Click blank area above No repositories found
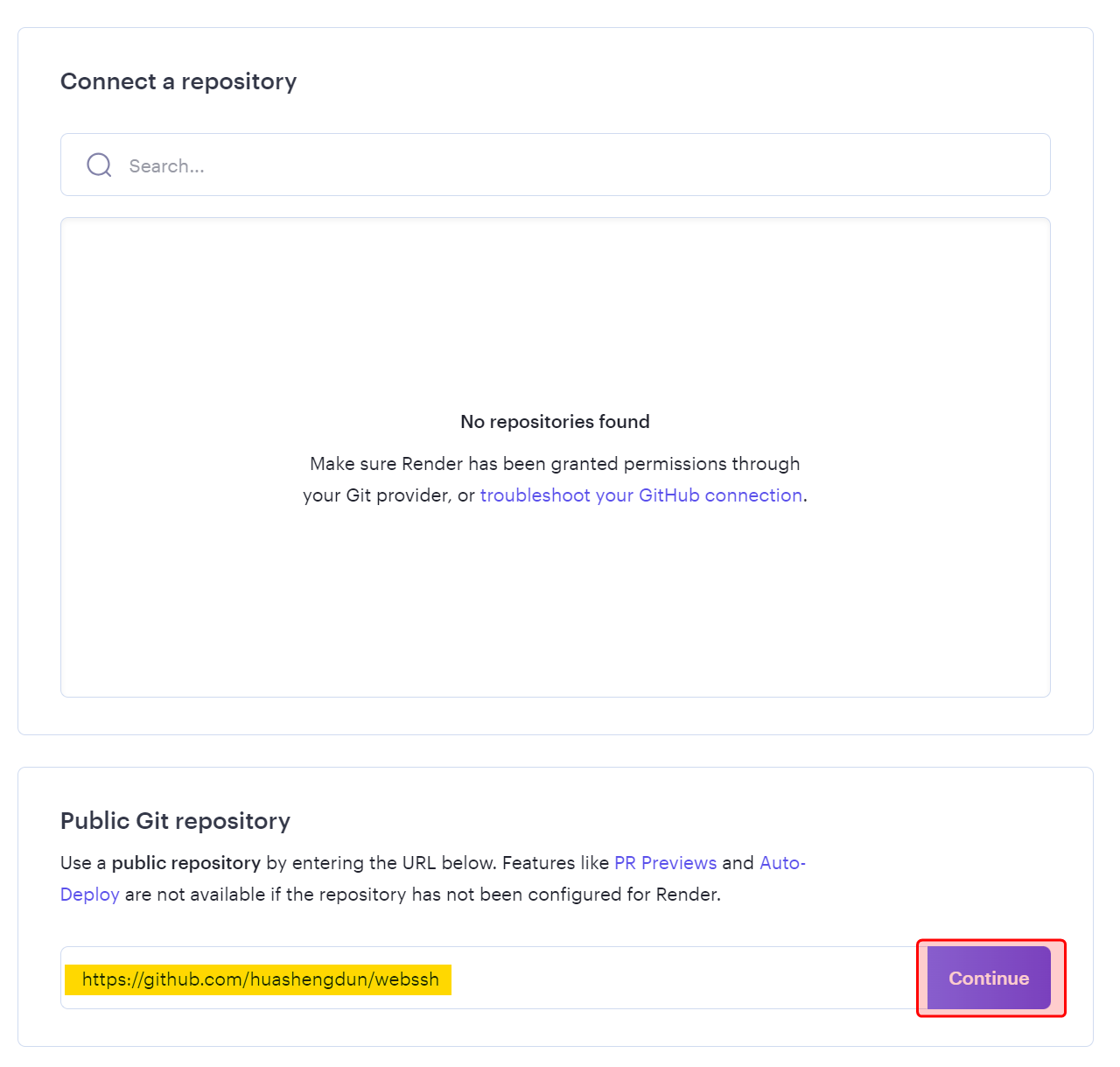The image size is (1120, 1067). click(x=555, y=315)
